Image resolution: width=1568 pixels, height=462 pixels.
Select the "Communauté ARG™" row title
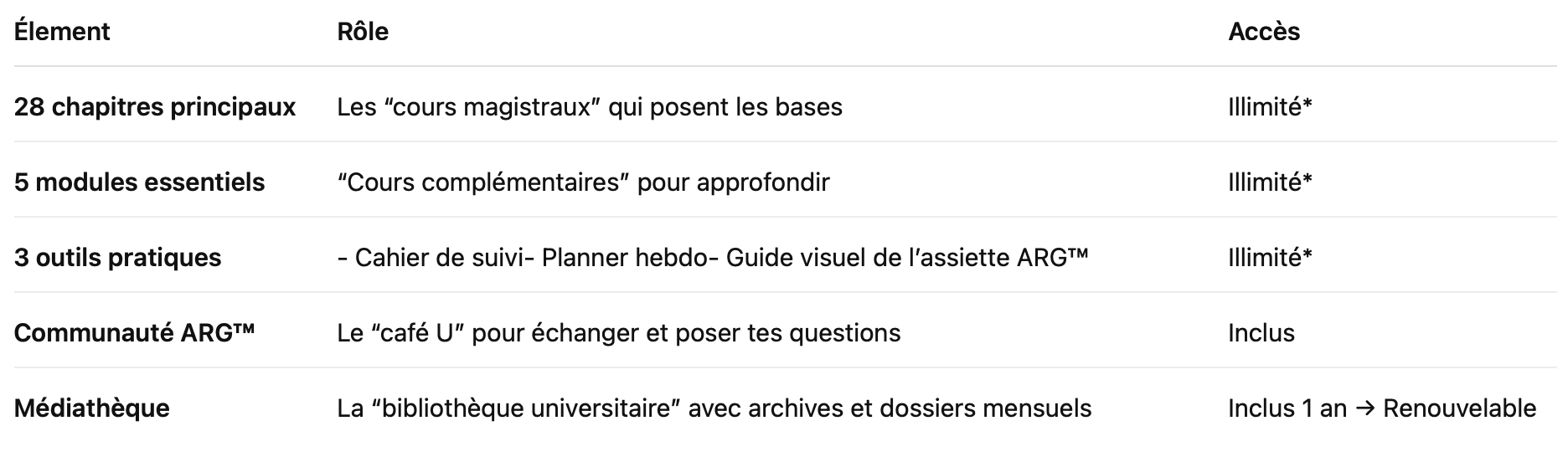134,333
